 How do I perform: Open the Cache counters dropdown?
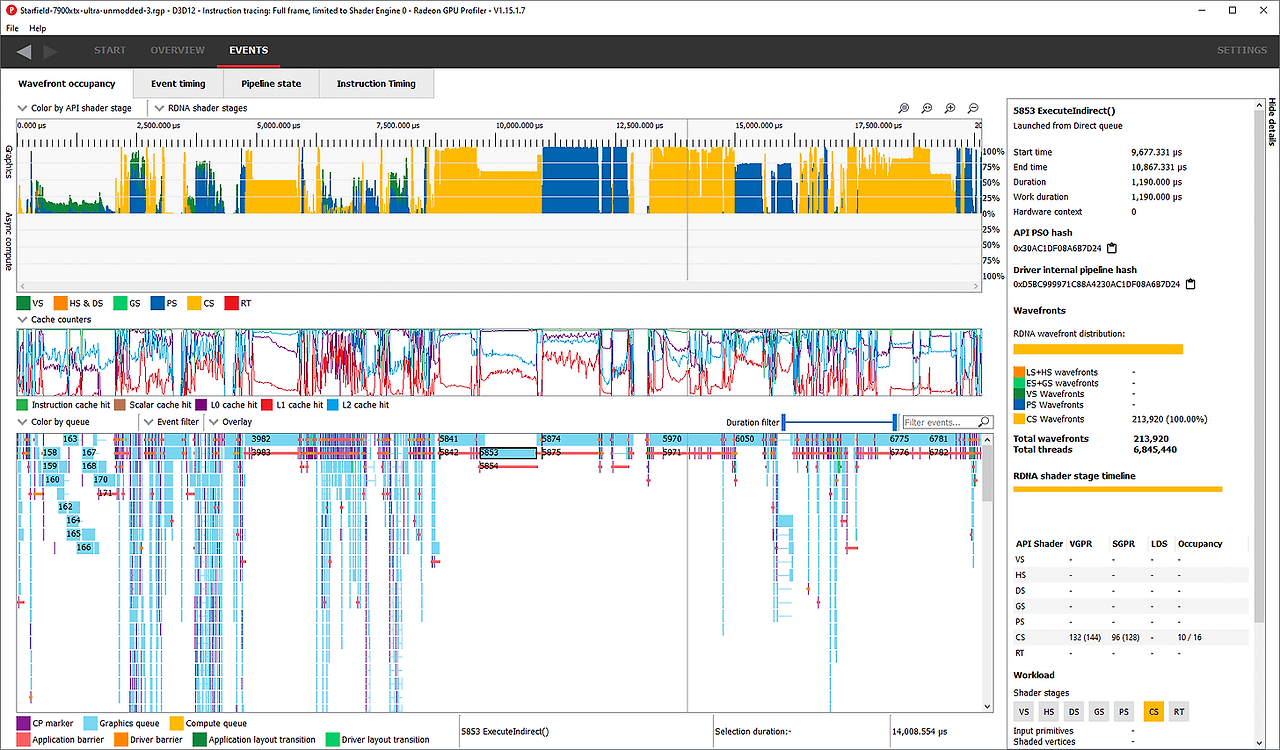click(x=55, y=320)
